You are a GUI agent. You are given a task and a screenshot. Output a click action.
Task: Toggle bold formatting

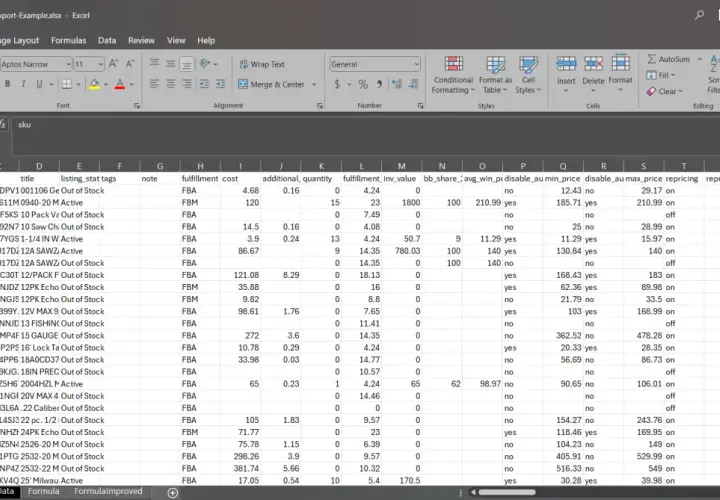click(7, 84)
